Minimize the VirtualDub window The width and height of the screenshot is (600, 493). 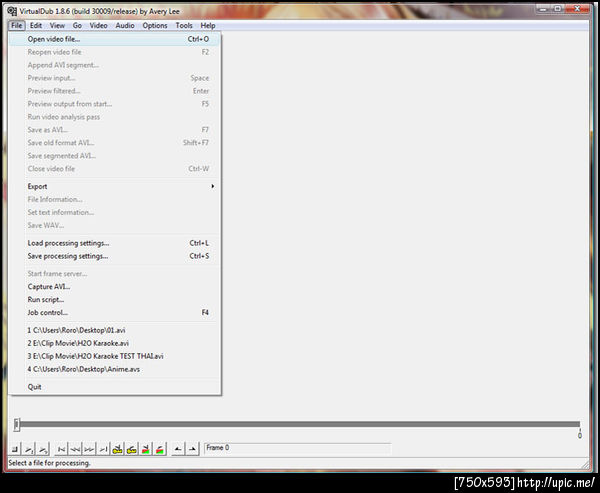click(x=543, y=9)
